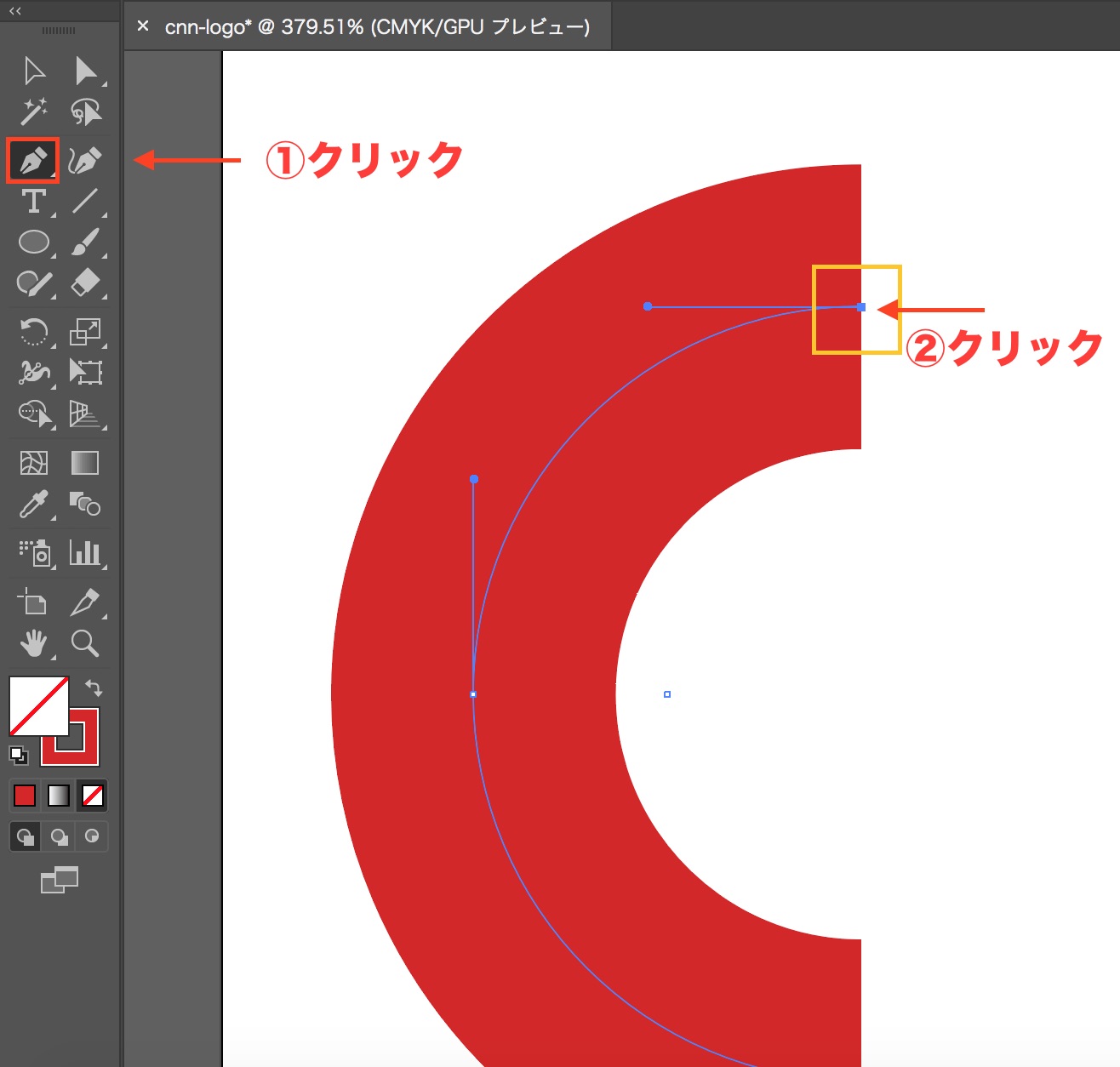Viewport: 1120px width, 1067px height.
Task: Change the screen mode
Action: point(60,880)
